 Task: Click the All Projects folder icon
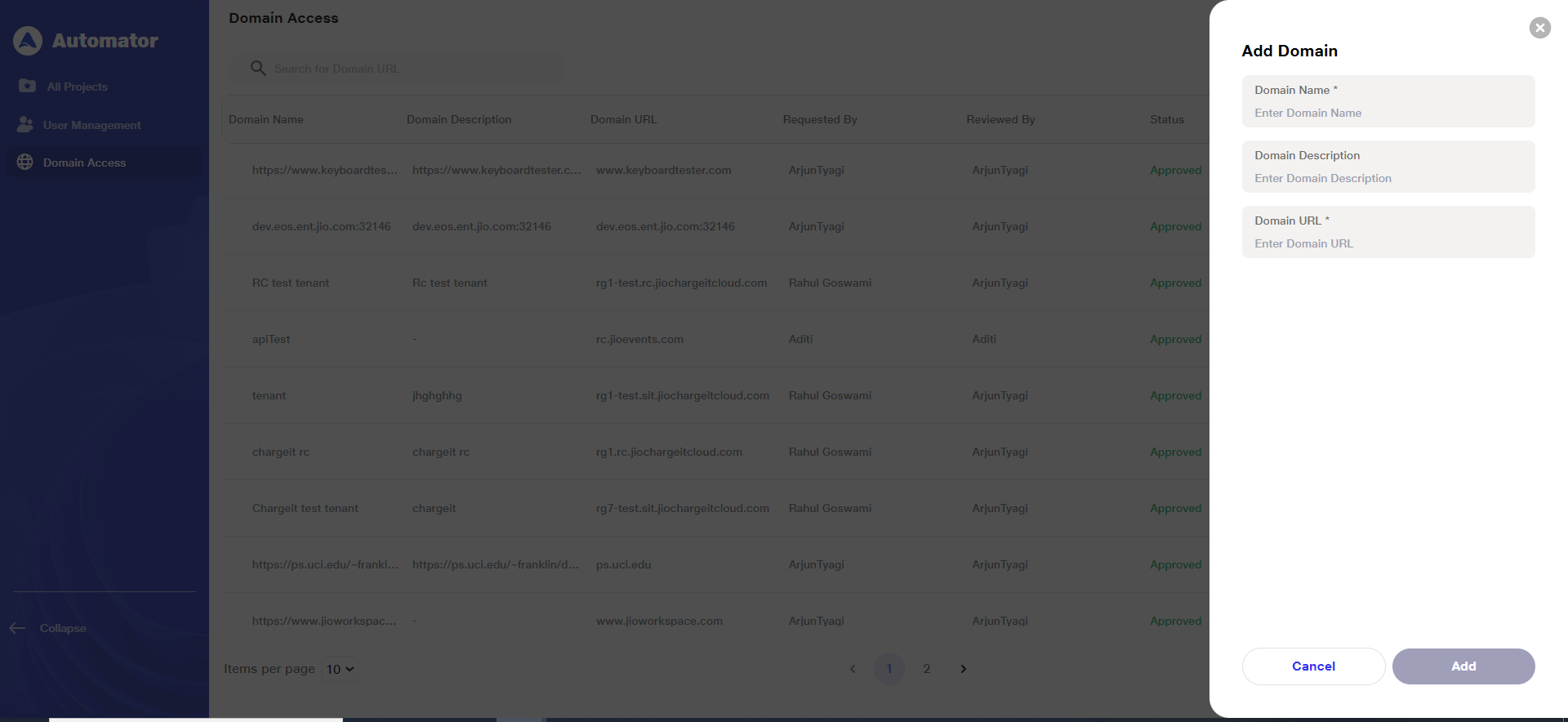27,86
